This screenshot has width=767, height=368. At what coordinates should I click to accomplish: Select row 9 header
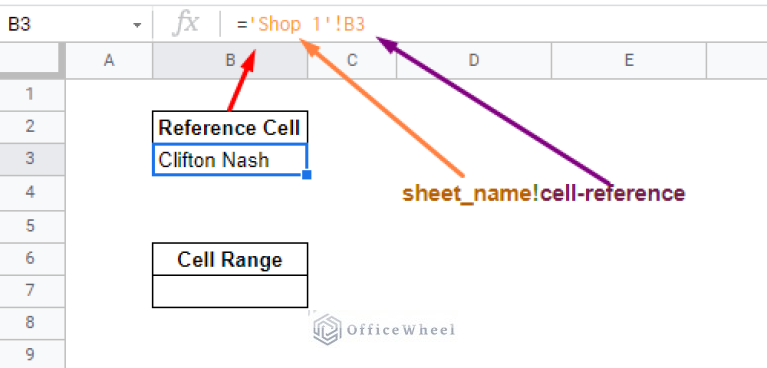click(32, 353)
